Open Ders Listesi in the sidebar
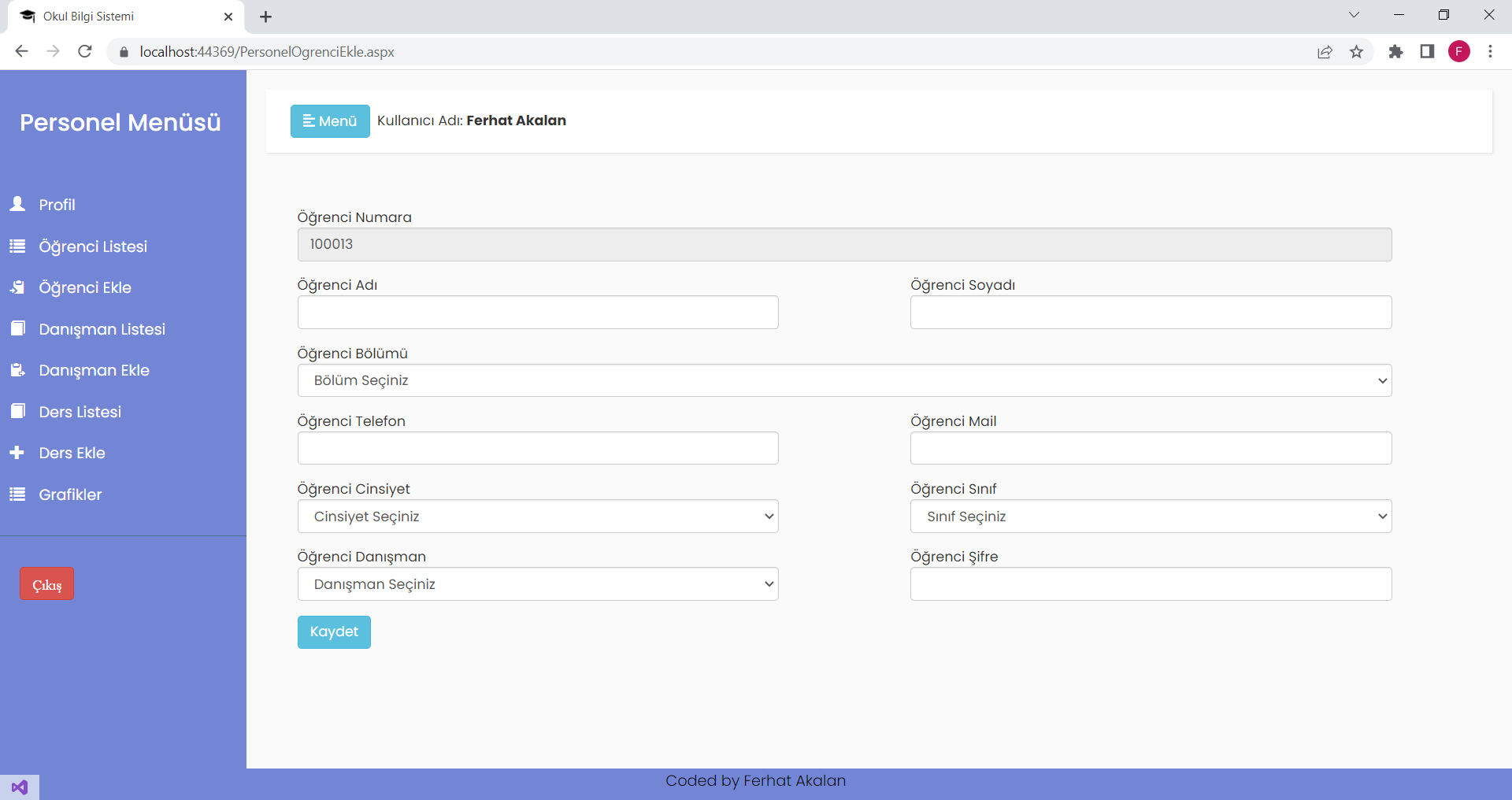 coord(80,411)
